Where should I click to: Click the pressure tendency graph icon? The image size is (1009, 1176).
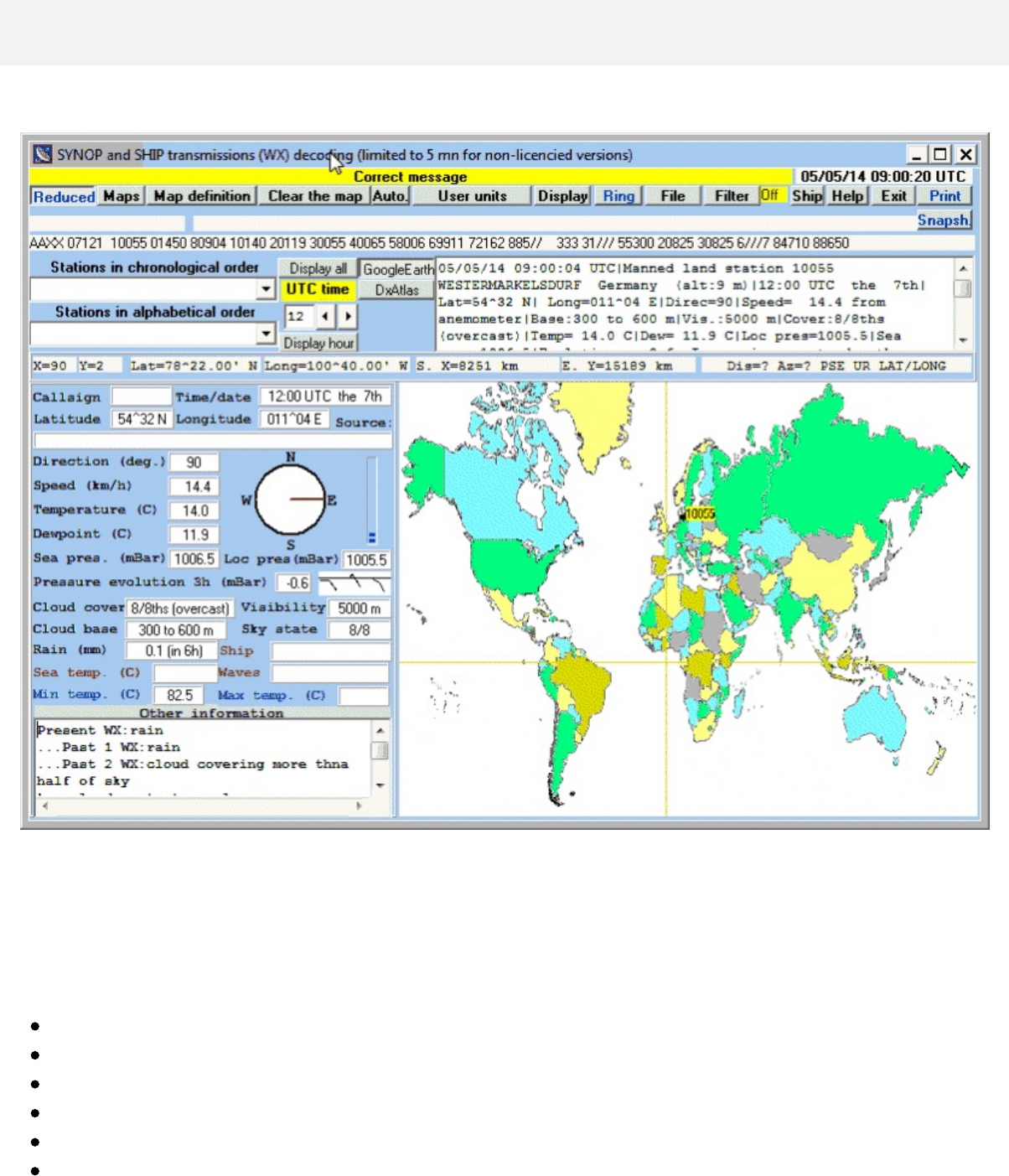354,583
